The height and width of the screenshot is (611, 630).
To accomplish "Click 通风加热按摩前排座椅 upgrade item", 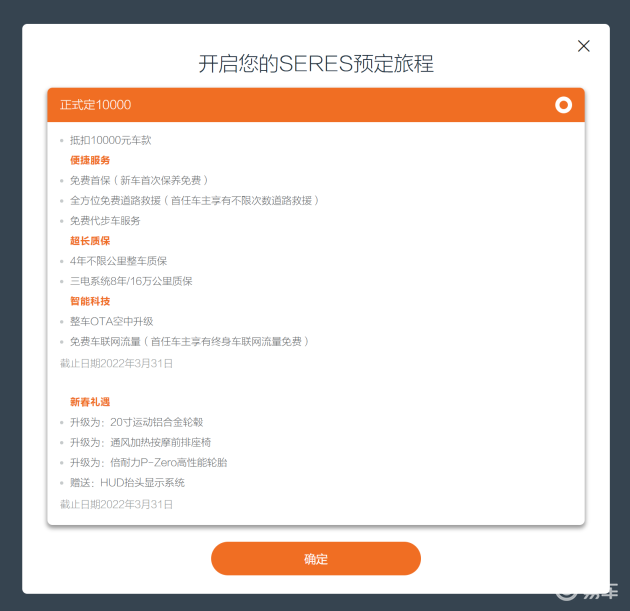I will (141, 442).
